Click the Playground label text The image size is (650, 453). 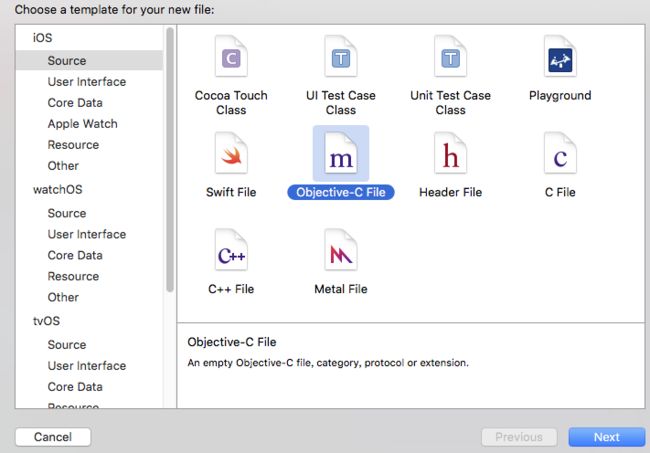coord(560,95)
